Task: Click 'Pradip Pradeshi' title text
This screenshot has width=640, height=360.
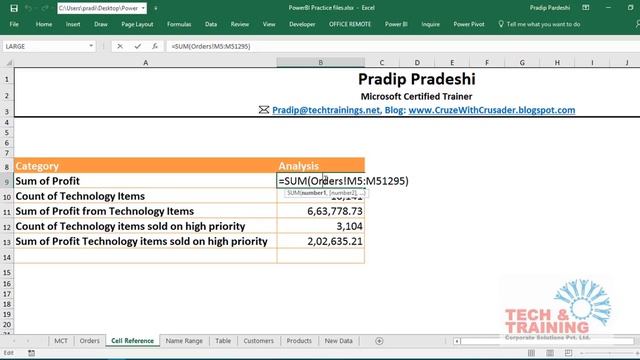Action: (x=417, y=79)
